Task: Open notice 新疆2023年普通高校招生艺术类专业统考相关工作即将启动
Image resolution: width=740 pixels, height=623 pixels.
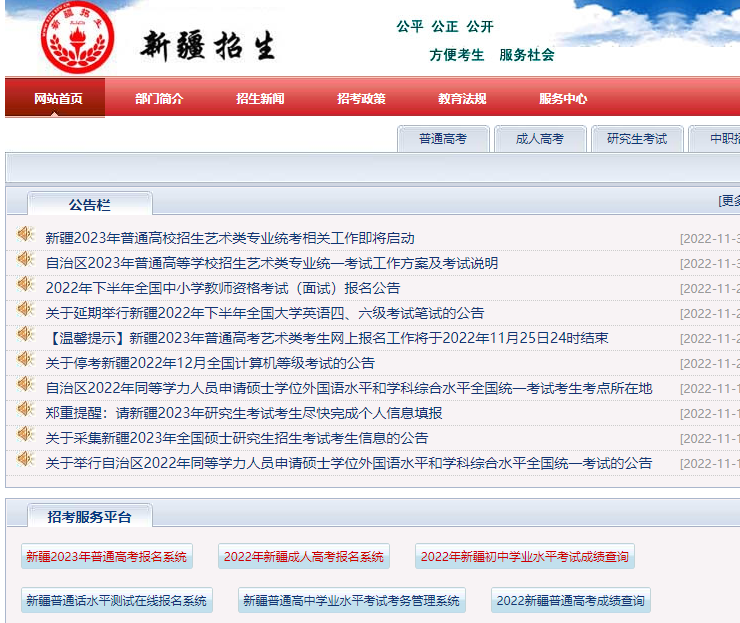Action: click(230, 238)
